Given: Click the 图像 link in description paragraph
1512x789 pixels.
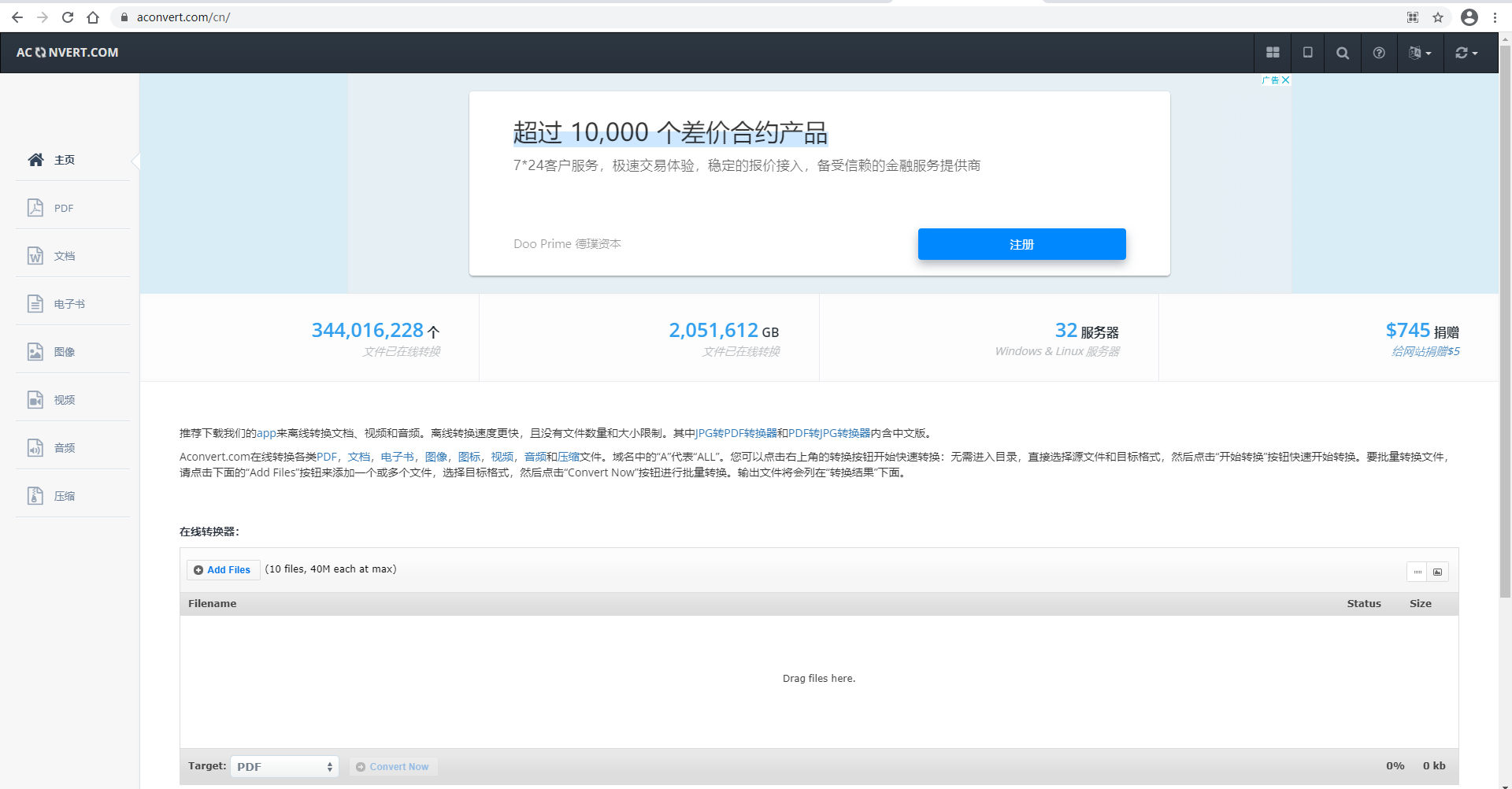Looking at the screenshot, I should [x=435, y=457].
